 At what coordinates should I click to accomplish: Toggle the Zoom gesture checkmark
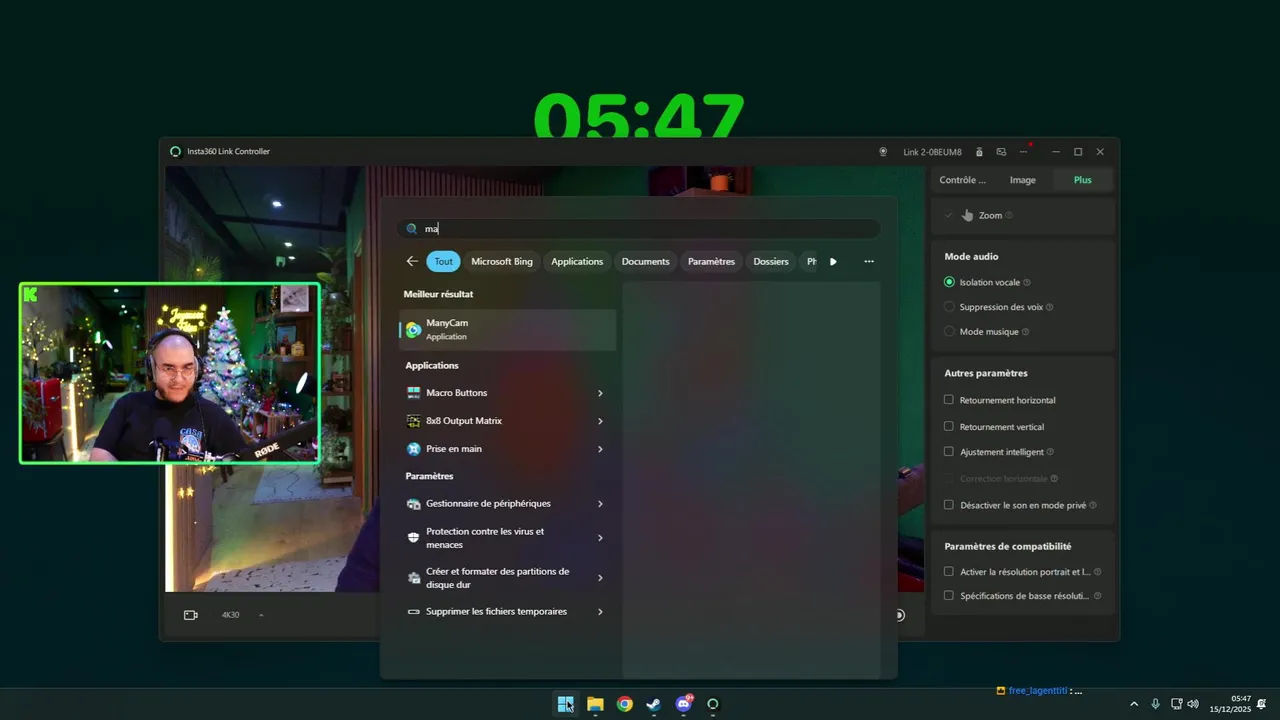click(x=948, y=215)
